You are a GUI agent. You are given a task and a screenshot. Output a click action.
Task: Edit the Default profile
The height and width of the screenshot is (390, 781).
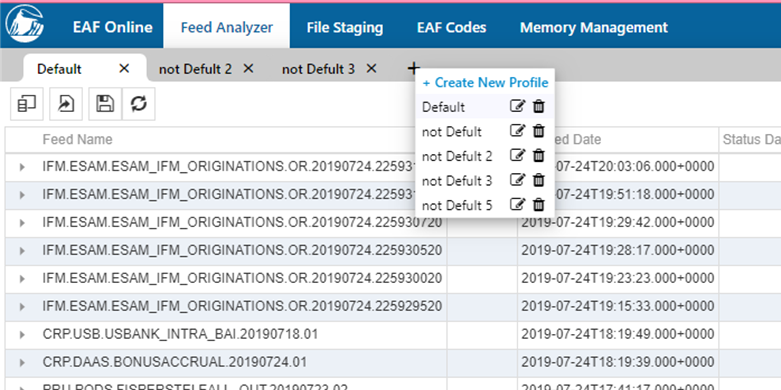tap(518, 106)
